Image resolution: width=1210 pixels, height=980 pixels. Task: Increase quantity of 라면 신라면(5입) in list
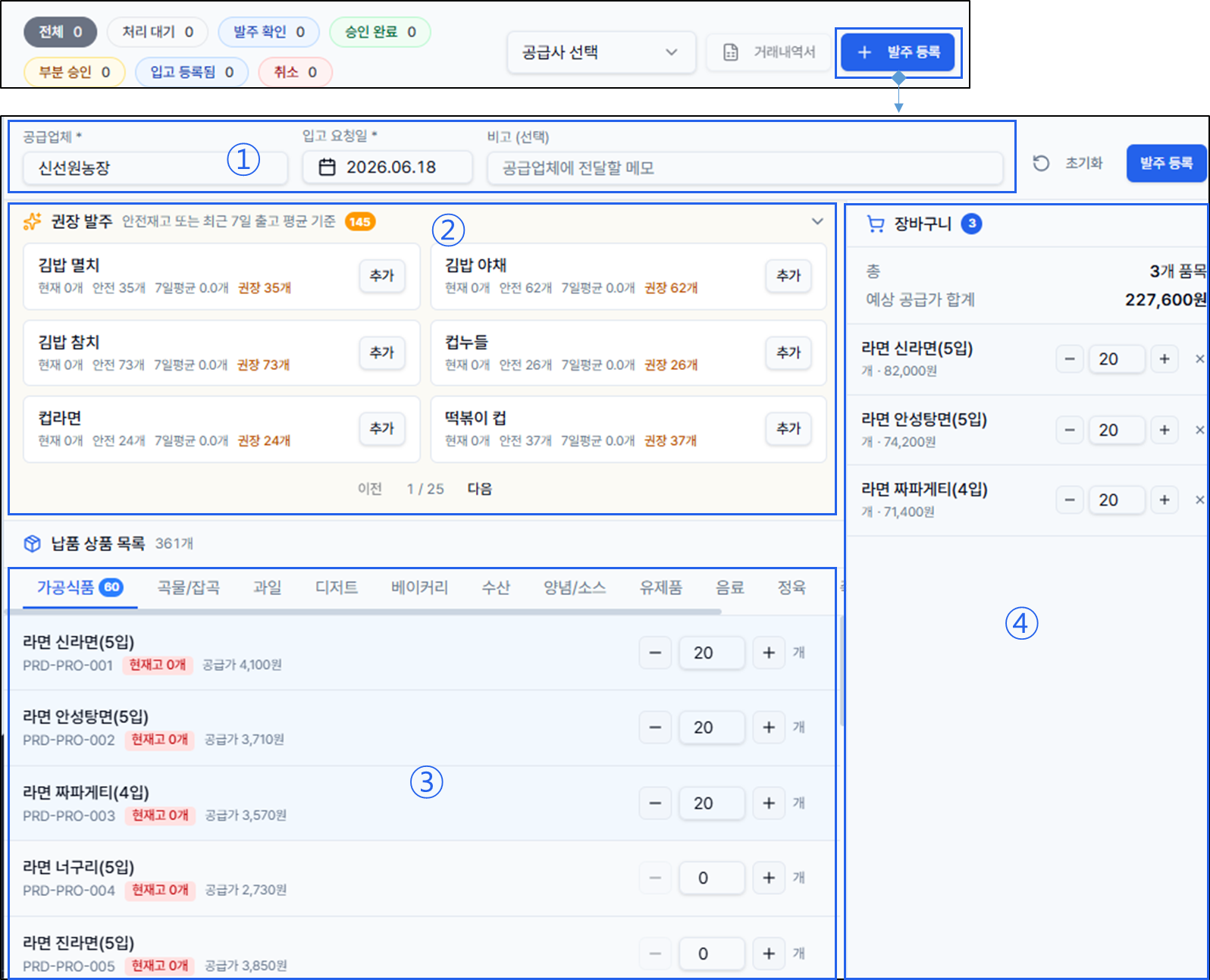coord(769,653)
